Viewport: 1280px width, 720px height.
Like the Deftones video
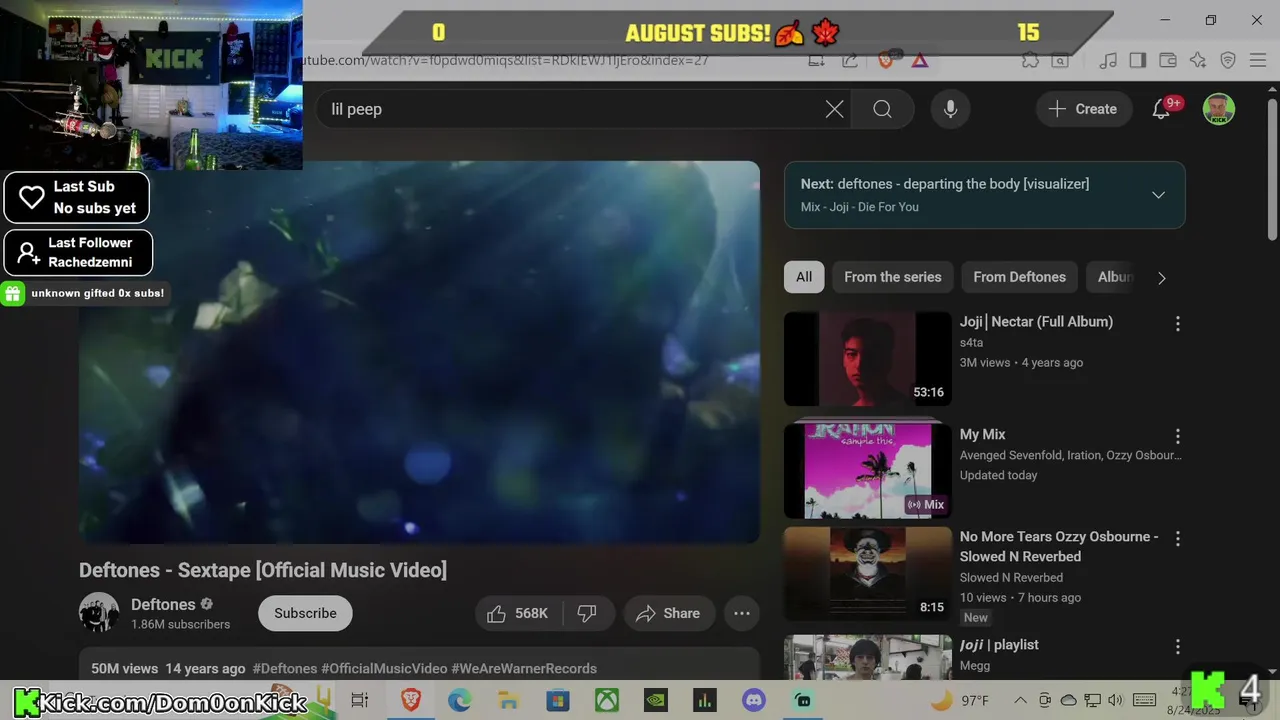[x=518, y=613]
